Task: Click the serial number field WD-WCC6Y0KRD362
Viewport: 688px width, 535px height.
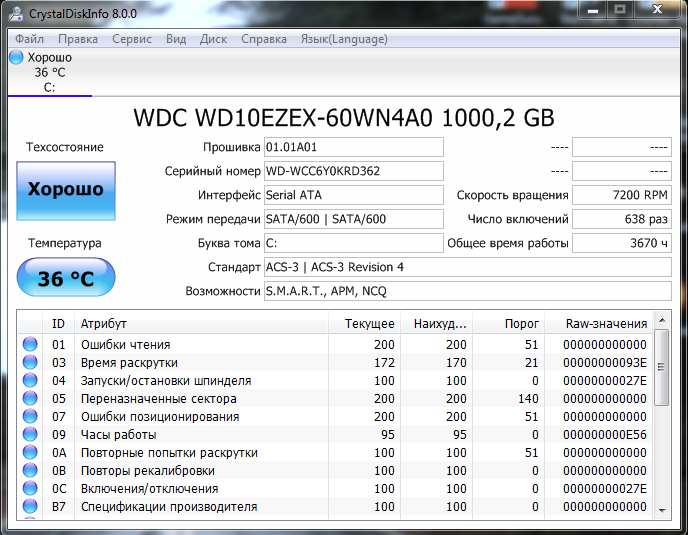Action: [354, 171]
